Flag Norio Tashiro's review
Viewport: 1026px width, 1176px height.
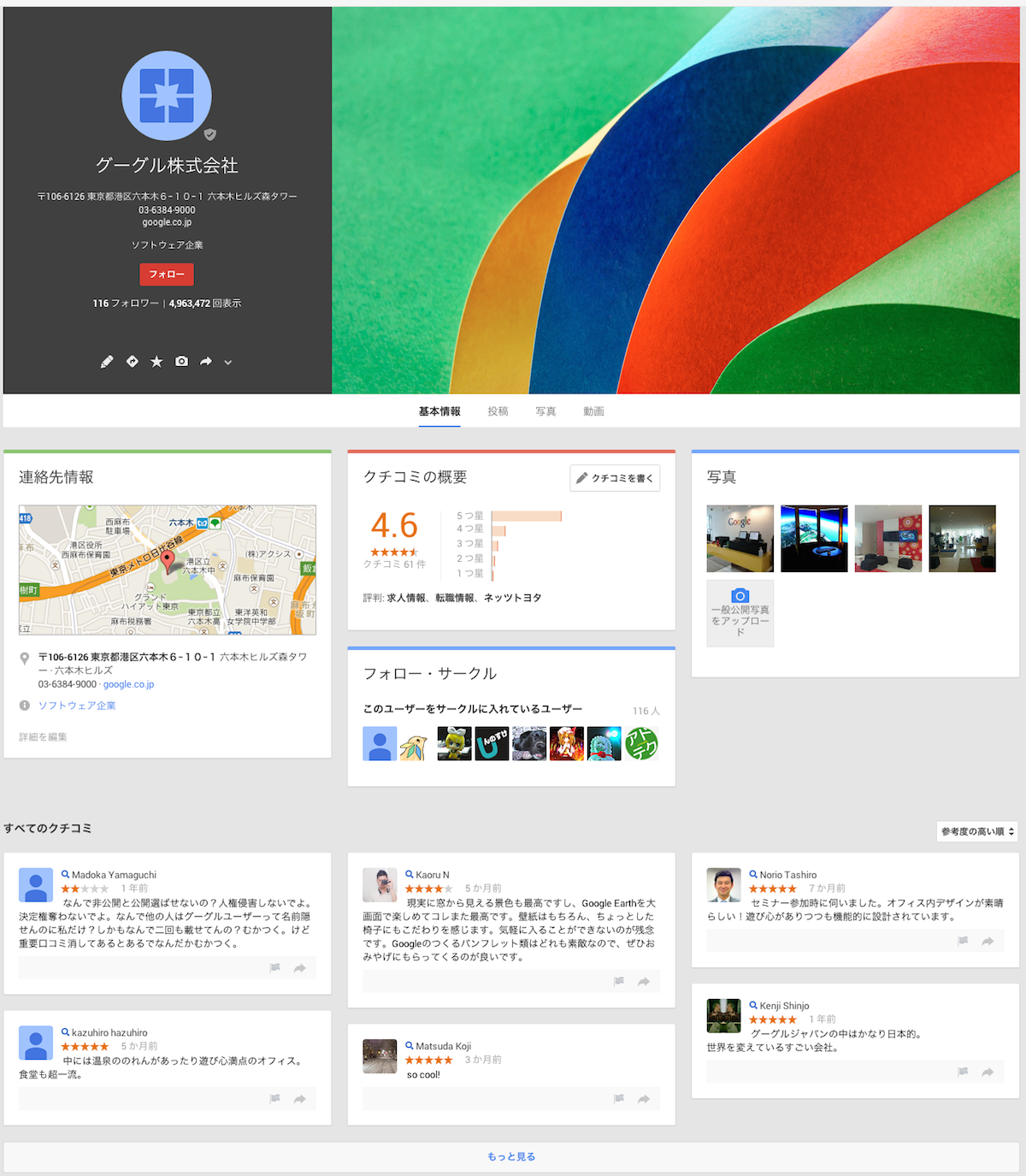[x=963, y=941]
